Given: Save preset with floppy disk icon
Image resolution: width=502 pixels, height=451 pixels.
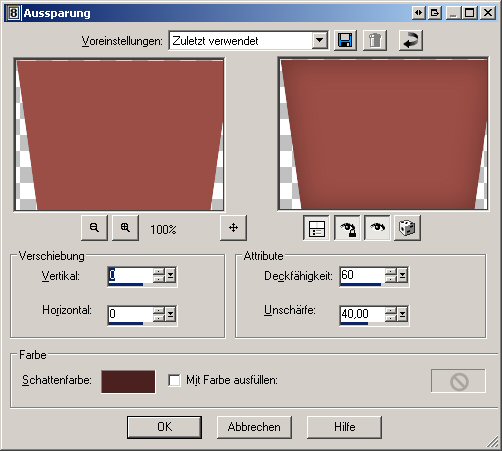Looking at the screenshot, I should pos(345,41).
